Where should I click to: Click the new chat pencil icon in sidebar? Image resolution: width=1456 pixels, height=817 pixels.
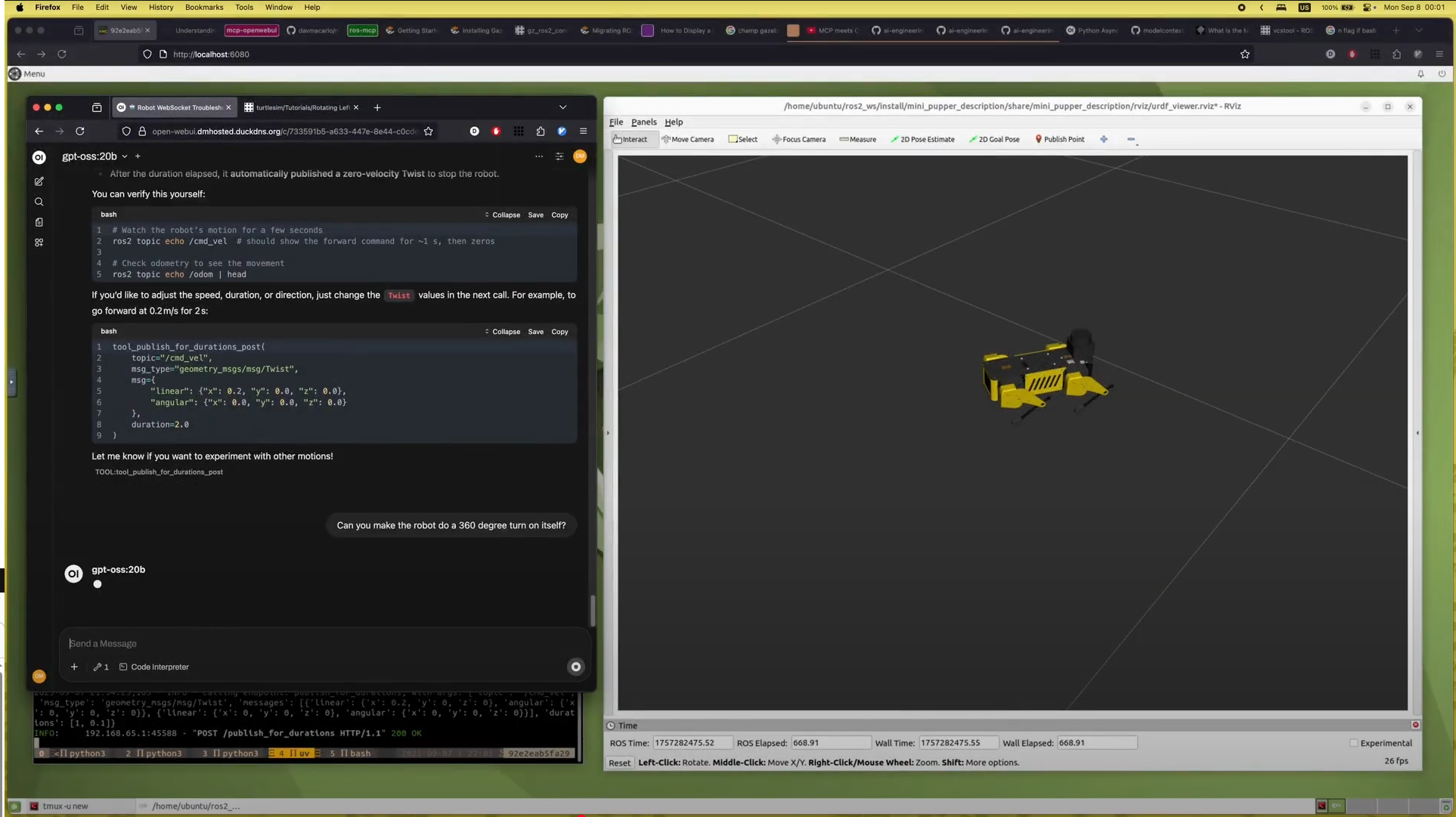[x=39, y=181]
